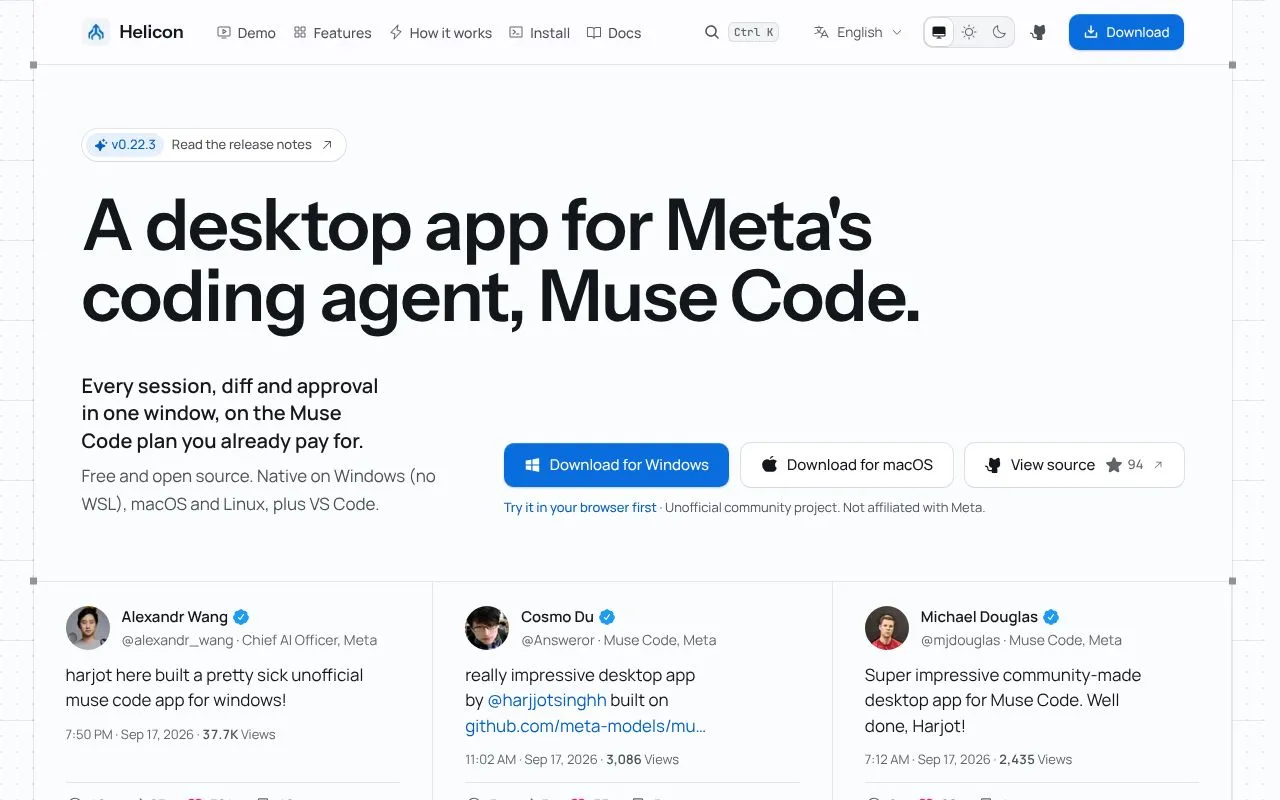
Task: Open the github.com/meta-models link in tweet
Action: tap(585, 726)
